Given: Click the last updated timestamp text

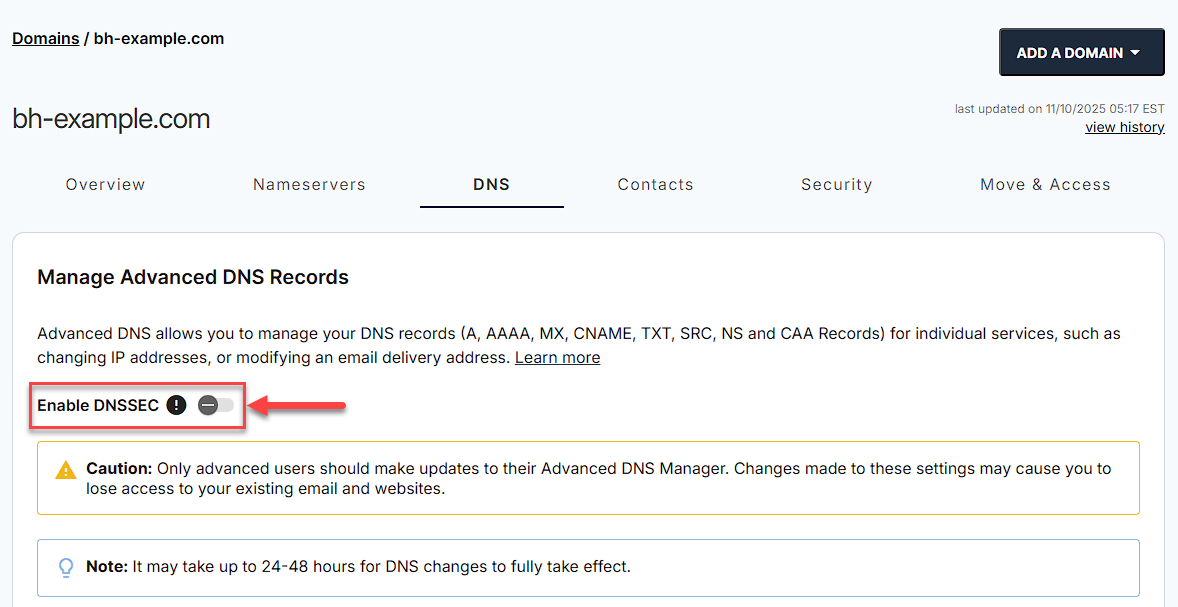Looking at the screenshot, I should pyautogui.click(x=1059, y=108).
